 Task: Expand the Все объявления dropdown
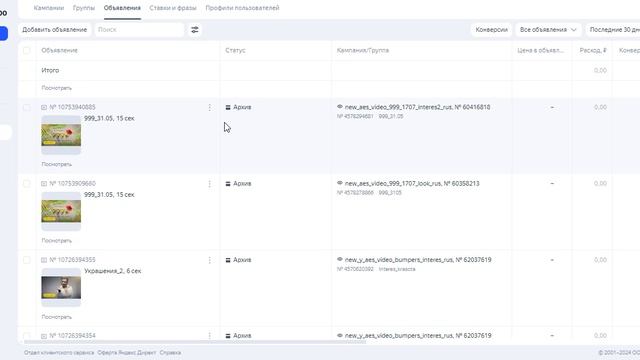[548, 30]
